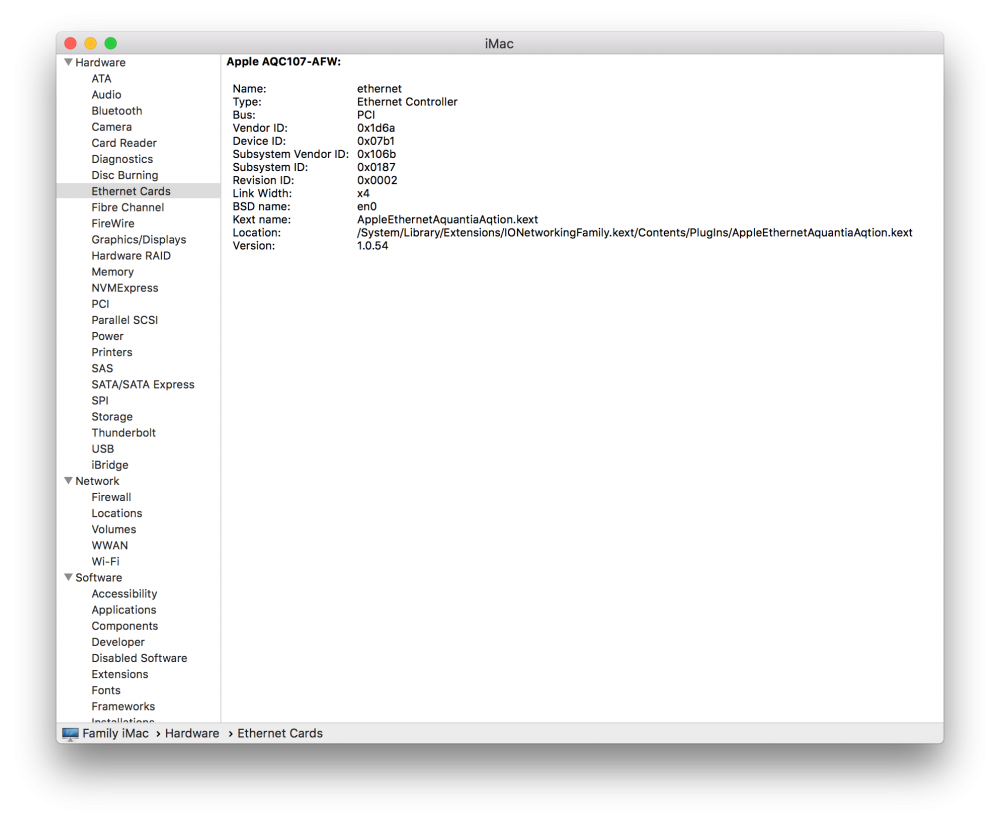Image resolution: width=1000 pixels, height=824 pixels.
Task: Select Printers in the sidebar
Action: pyautogui.click(x=112, y=352)
